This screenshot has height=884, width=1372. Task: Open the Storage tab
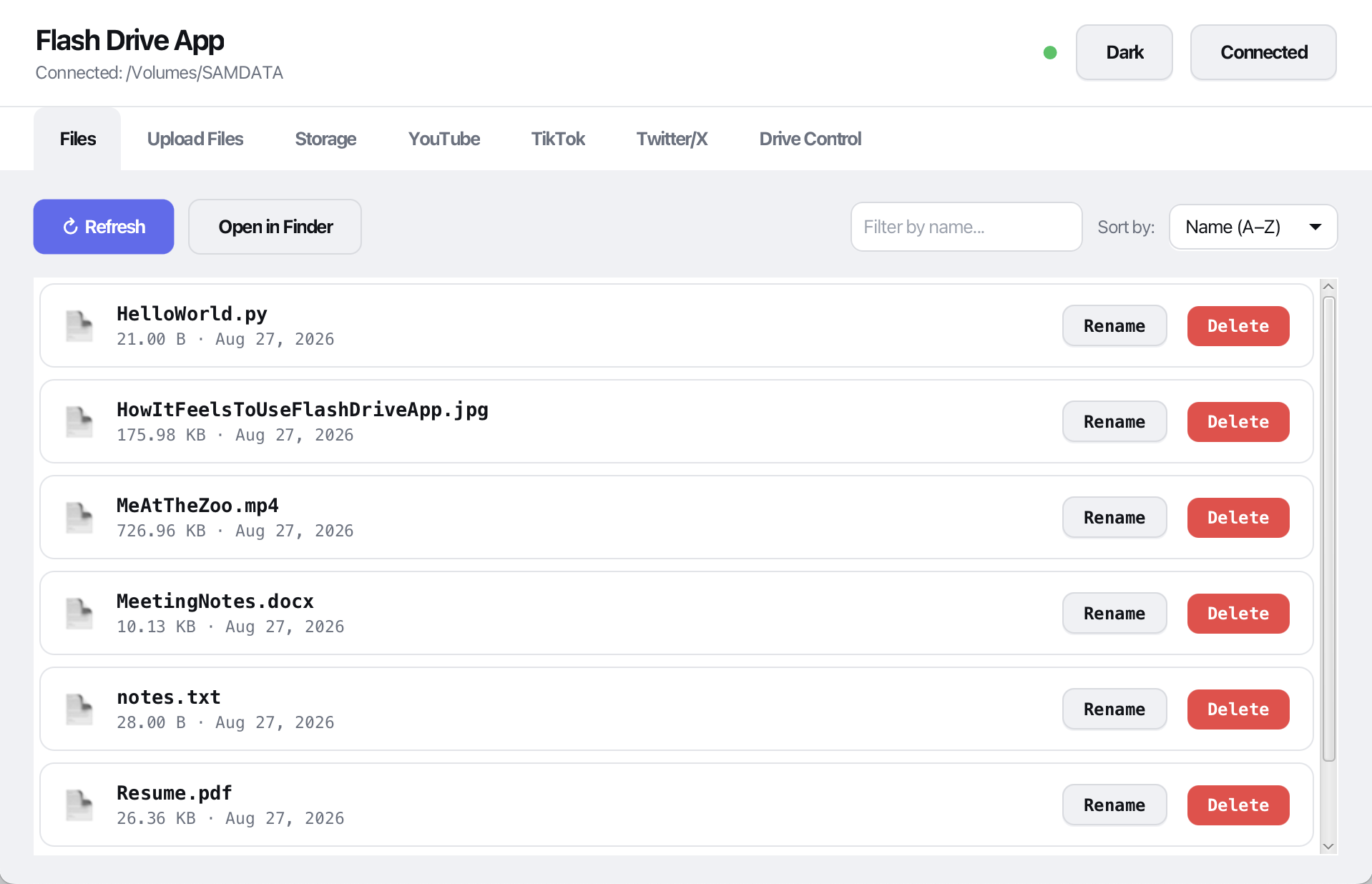[x=325, y=139]
